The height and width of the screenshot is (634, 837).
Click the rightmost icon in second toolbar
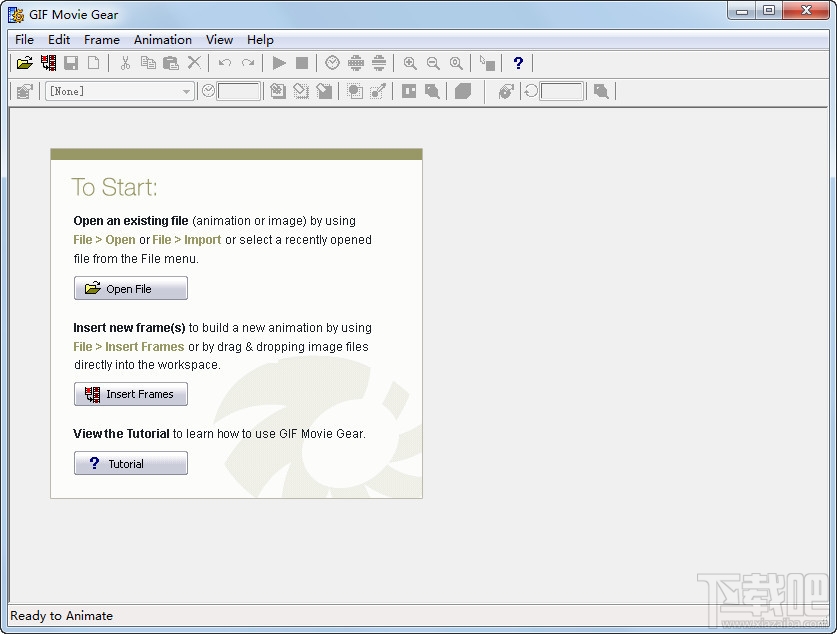(x=601, y=91)
